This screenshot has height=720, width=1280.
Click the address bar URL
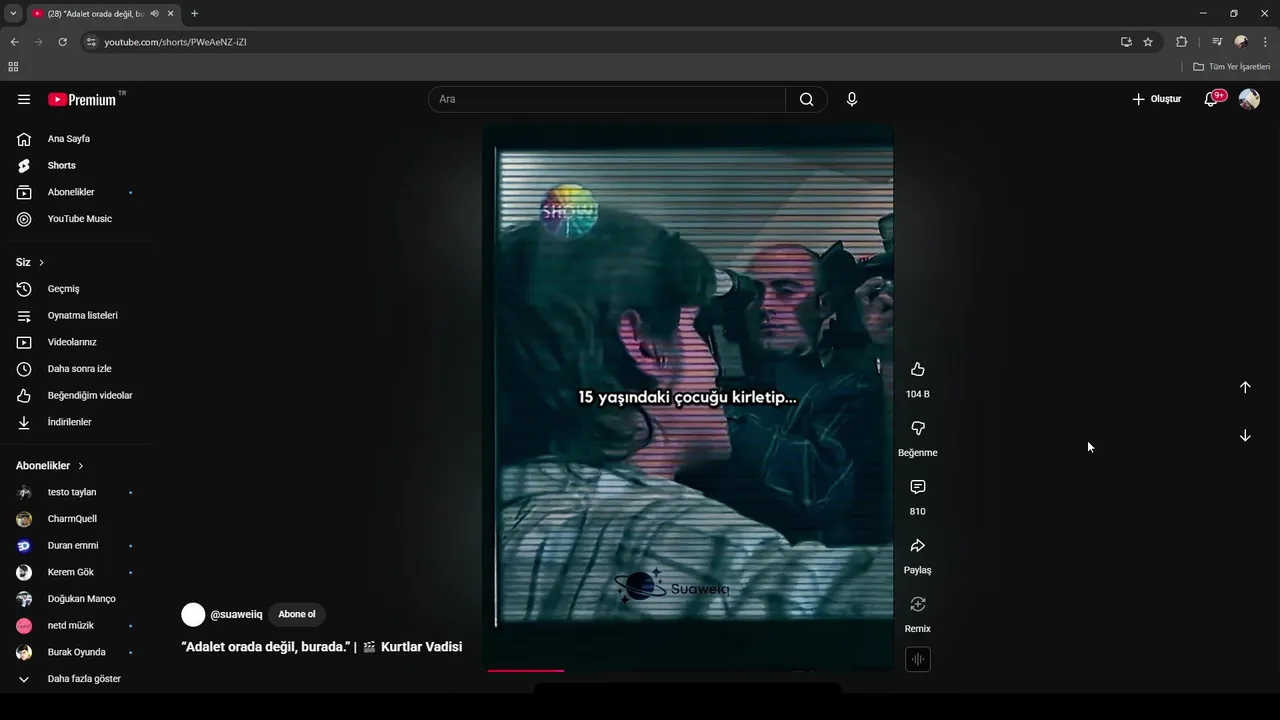click(175, 42)
